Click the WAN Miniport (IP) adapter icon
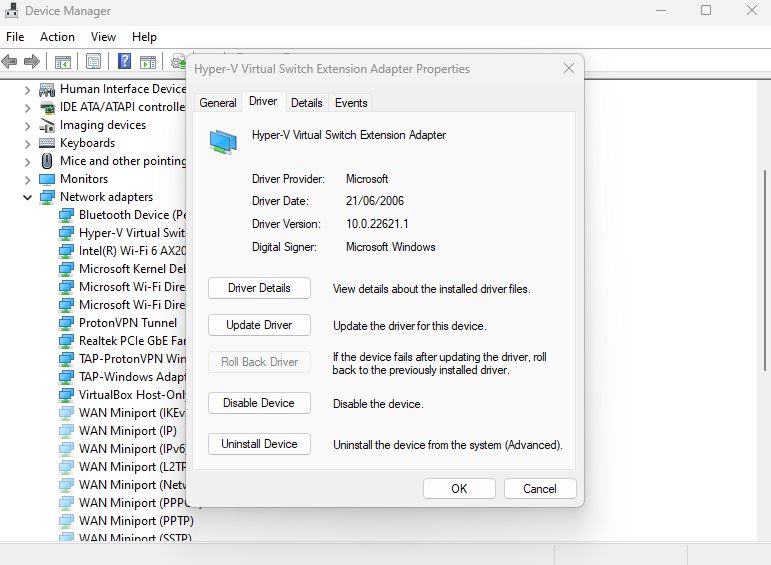 66,431
